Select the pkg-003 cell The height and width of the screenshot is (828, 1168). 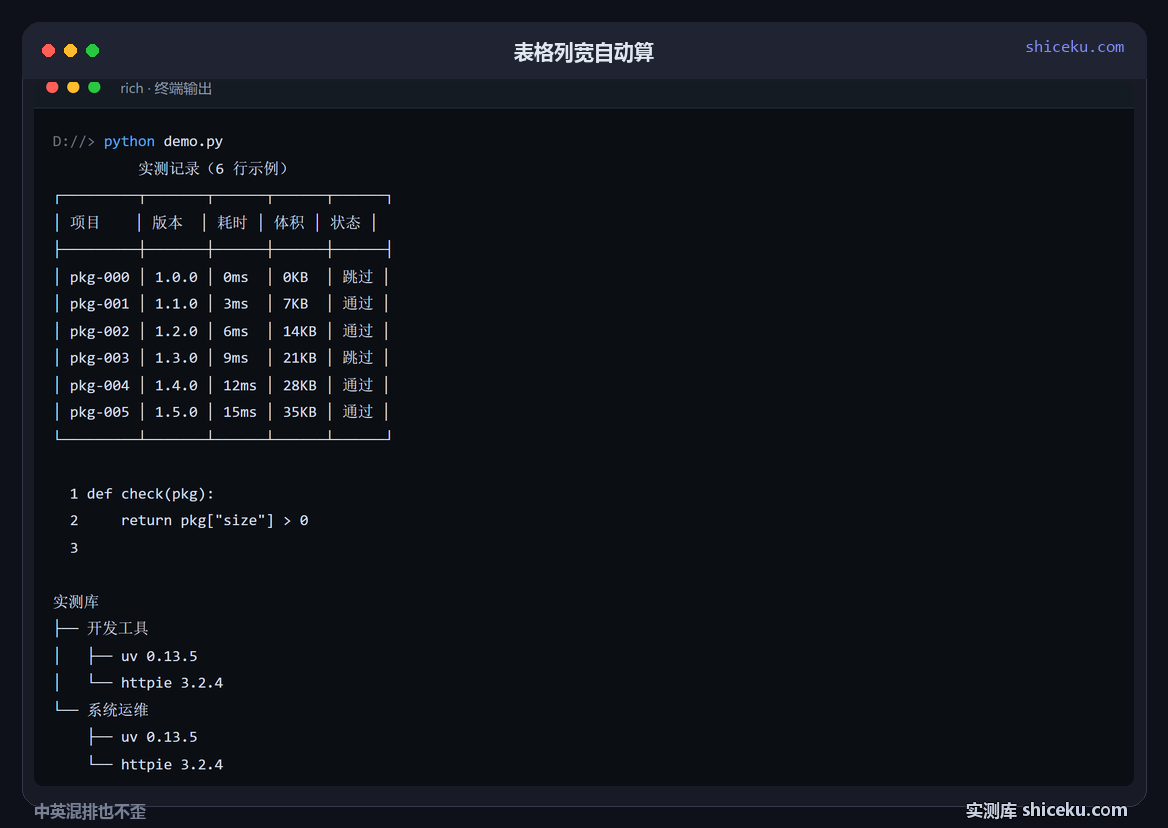click(x=100, y=358)
